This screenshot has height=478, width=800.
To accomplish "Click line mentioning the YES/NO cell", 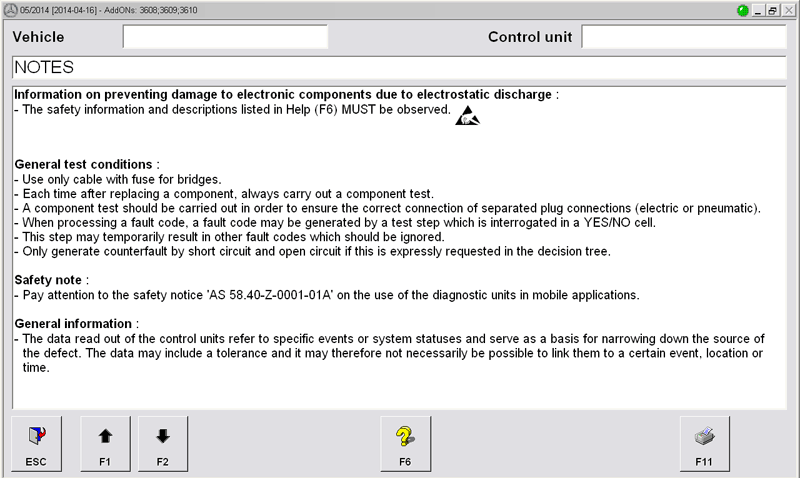I will pos(335,223).
